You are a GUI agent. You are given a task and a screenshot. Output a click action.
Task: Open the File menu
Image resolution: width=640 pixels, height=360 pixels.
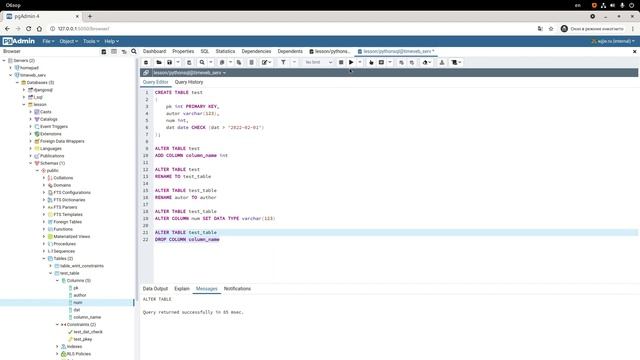click(48, 41)
